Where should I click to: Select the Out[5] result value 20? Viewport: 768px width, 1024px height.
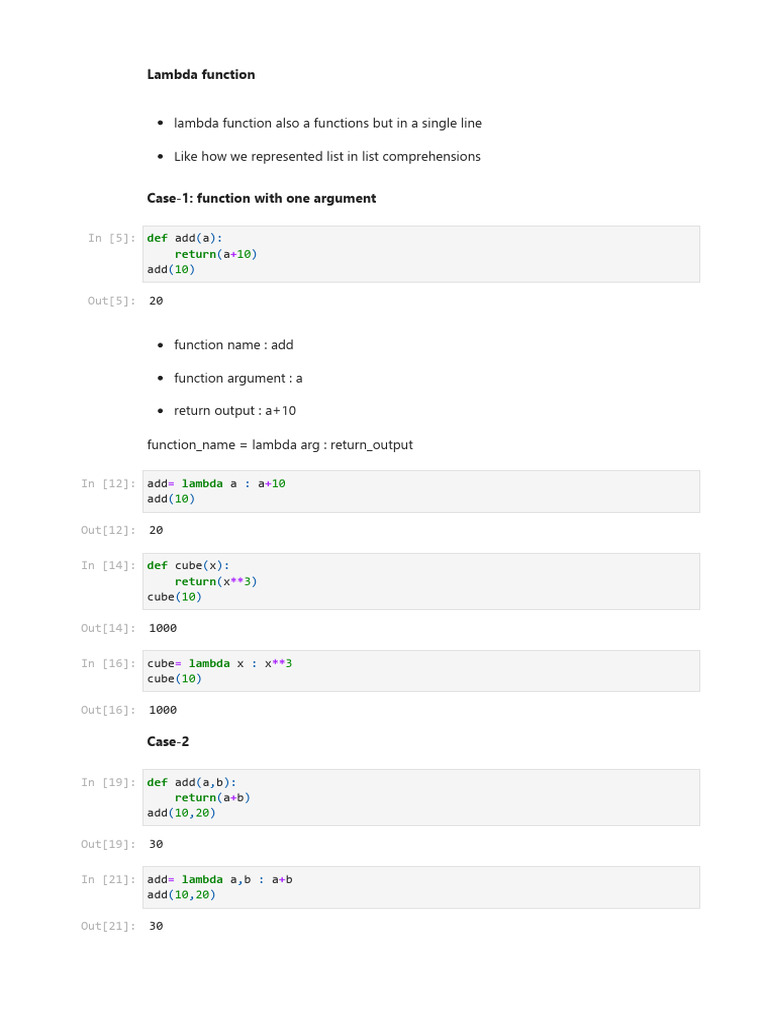click(x=156, y=301)
